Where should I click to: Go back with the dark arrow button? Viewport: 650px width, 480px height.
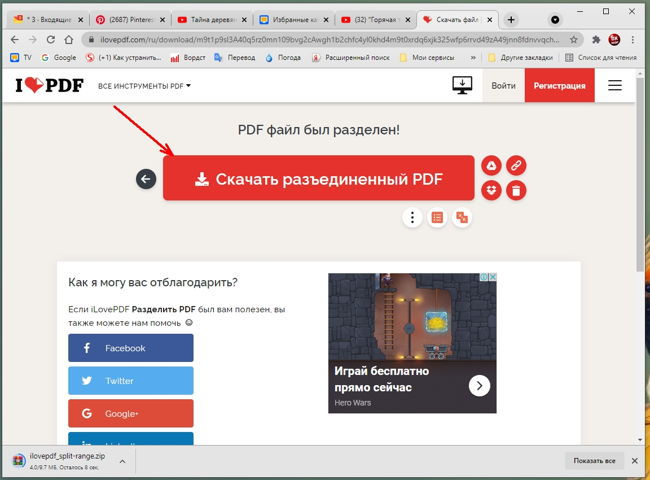[x=146, y=179]
